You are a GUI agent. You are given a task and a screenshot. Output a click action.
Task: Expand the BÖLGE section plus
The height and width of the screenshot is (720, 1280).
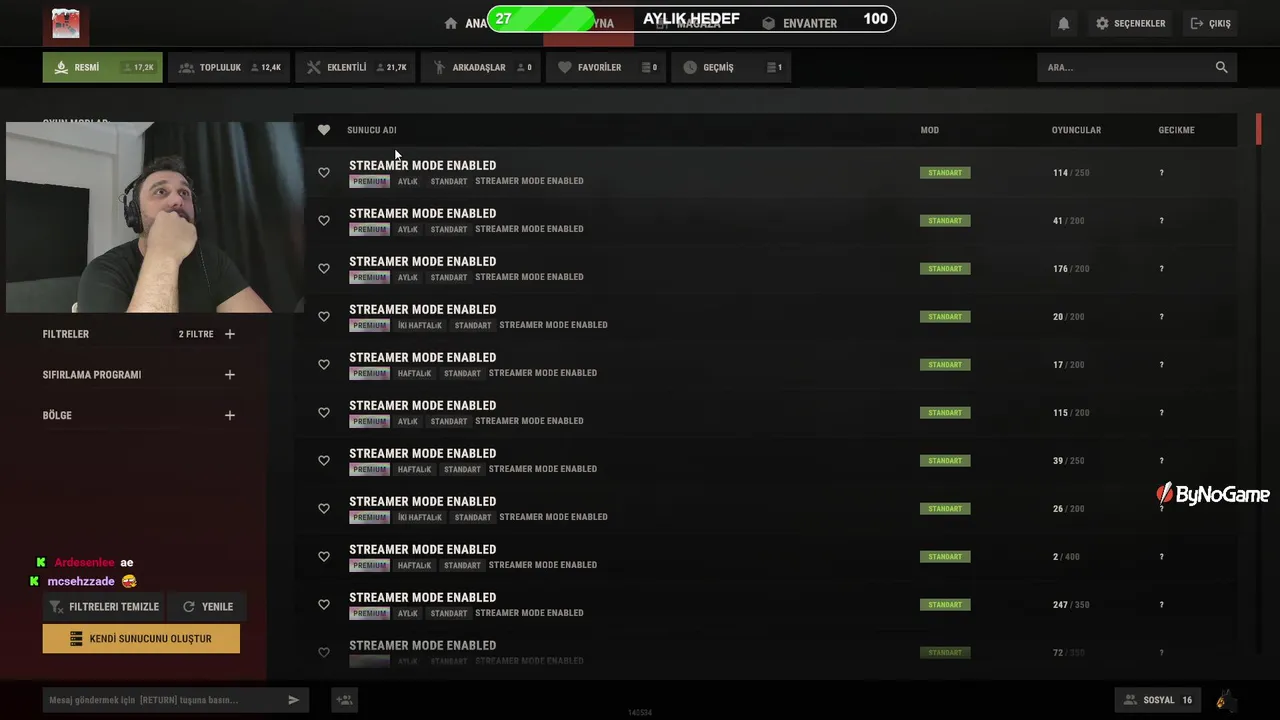(230, 415)
